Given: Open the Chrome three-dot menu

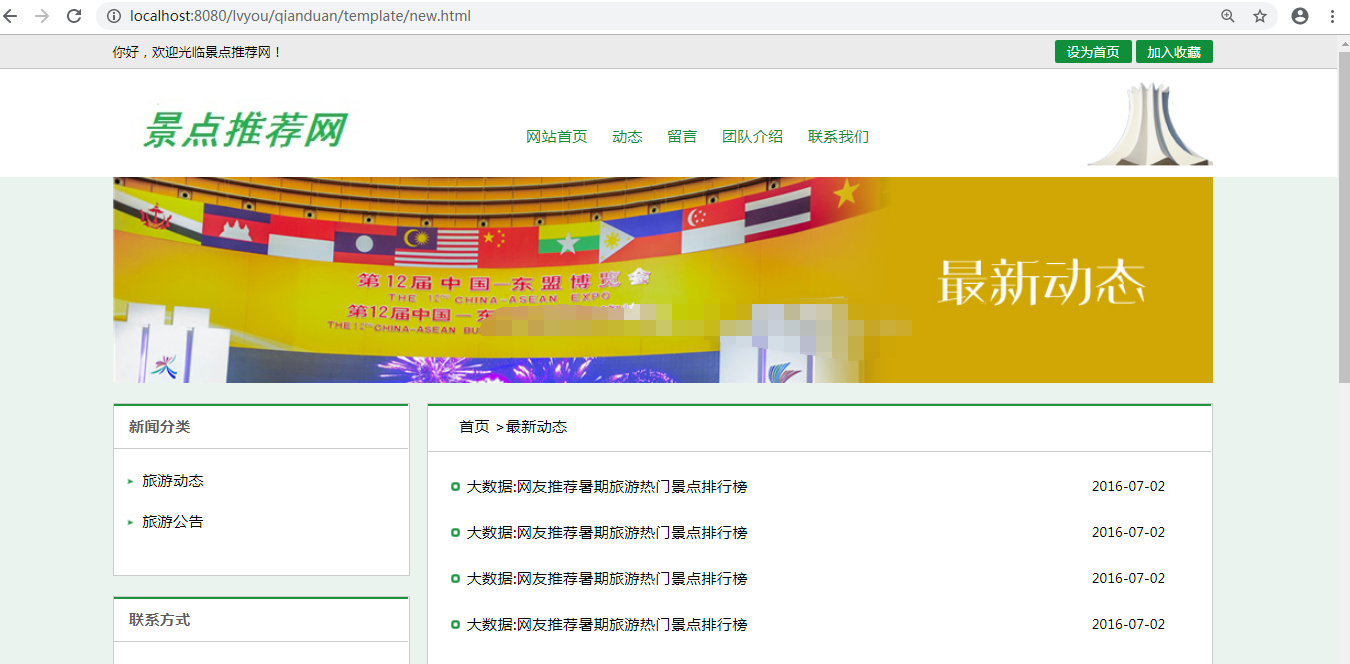Looking at the screenshot, I should [1333, 16].
